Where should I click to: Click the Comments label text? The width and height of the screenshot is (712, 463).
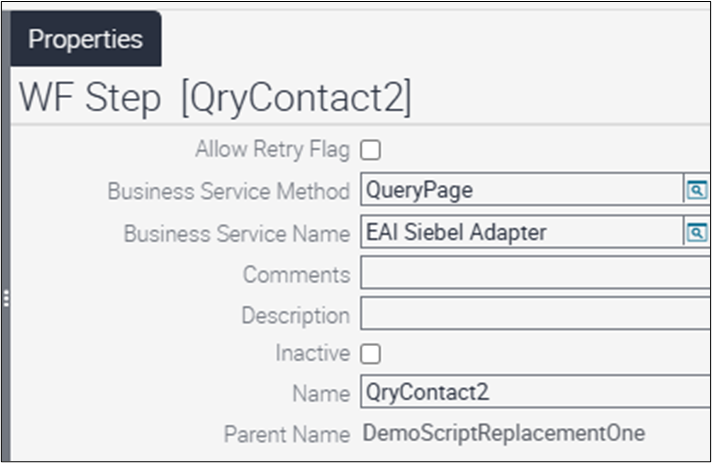coord(296,274)
